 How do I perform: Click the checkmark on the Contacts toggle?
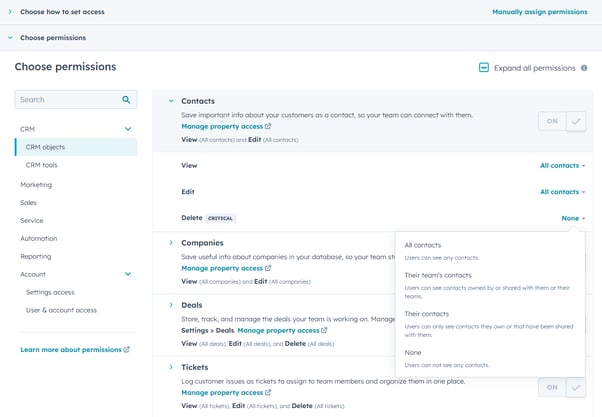pos(576,121)
